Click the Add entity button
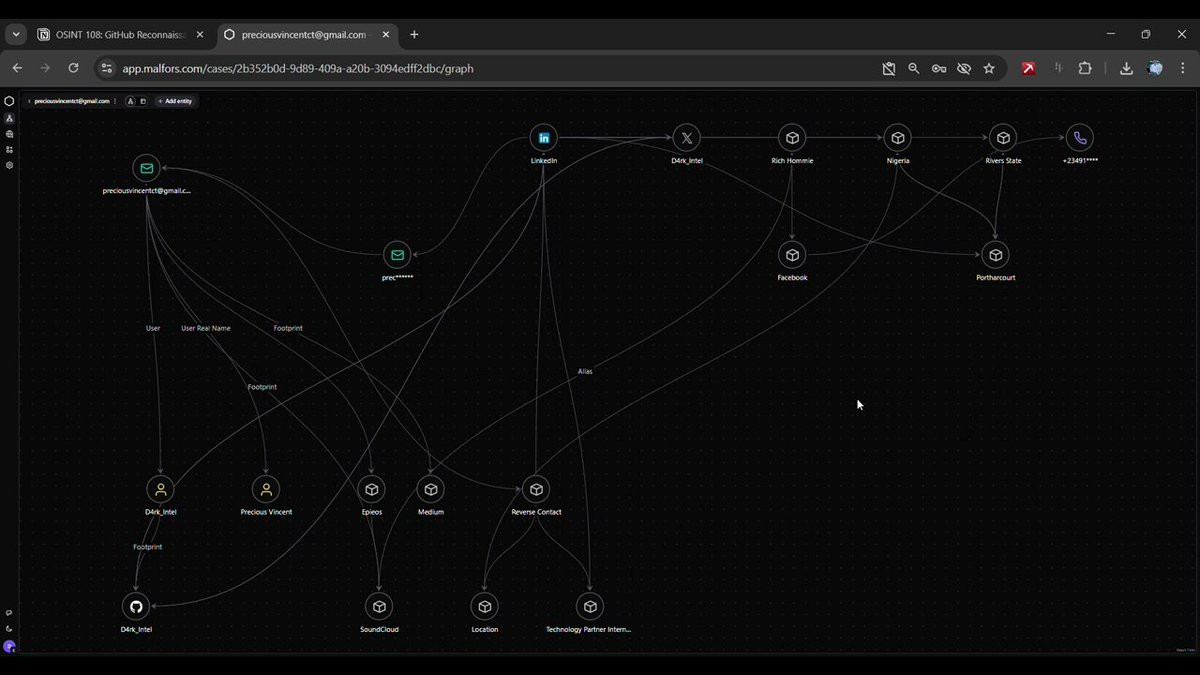The height and width of the screenshot is (675, 1200). 175,101
